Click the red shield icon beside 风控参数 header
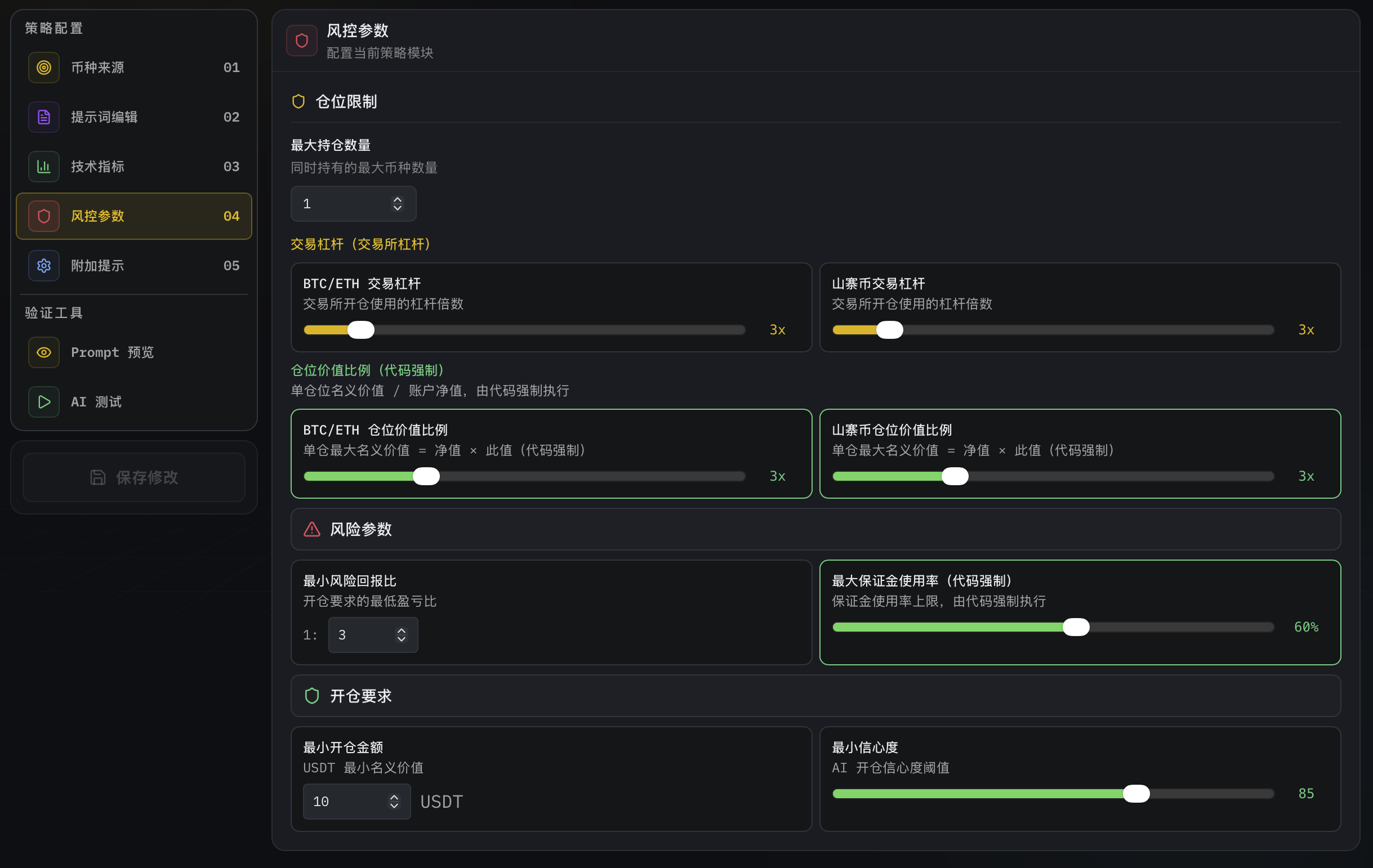Image resolution: width=1373 pixels, height=868 pixels. (302, 41)
